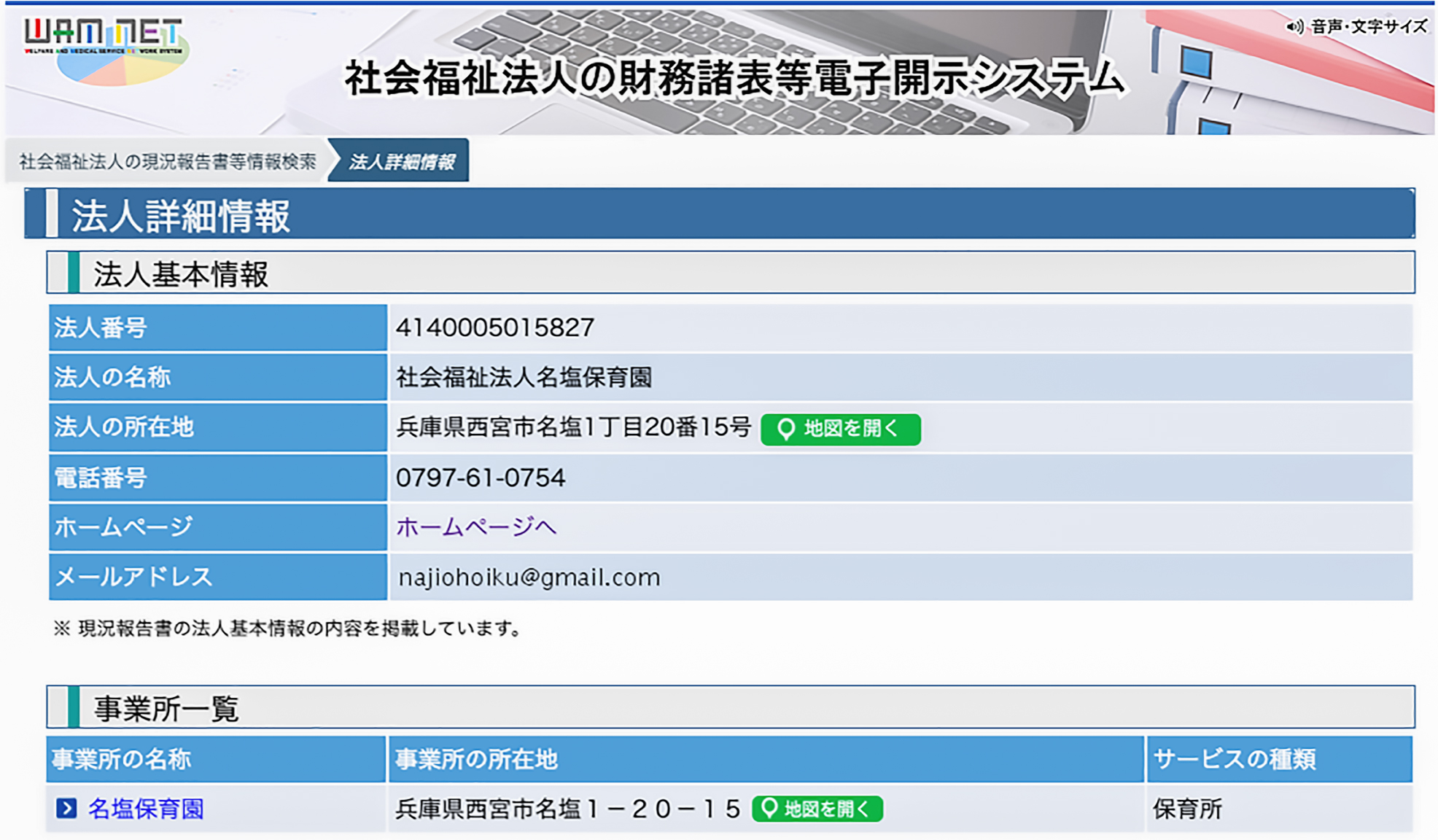Open the map for 名塩保育園 office address
1438x840 pixels.
(x=818, y=808)
